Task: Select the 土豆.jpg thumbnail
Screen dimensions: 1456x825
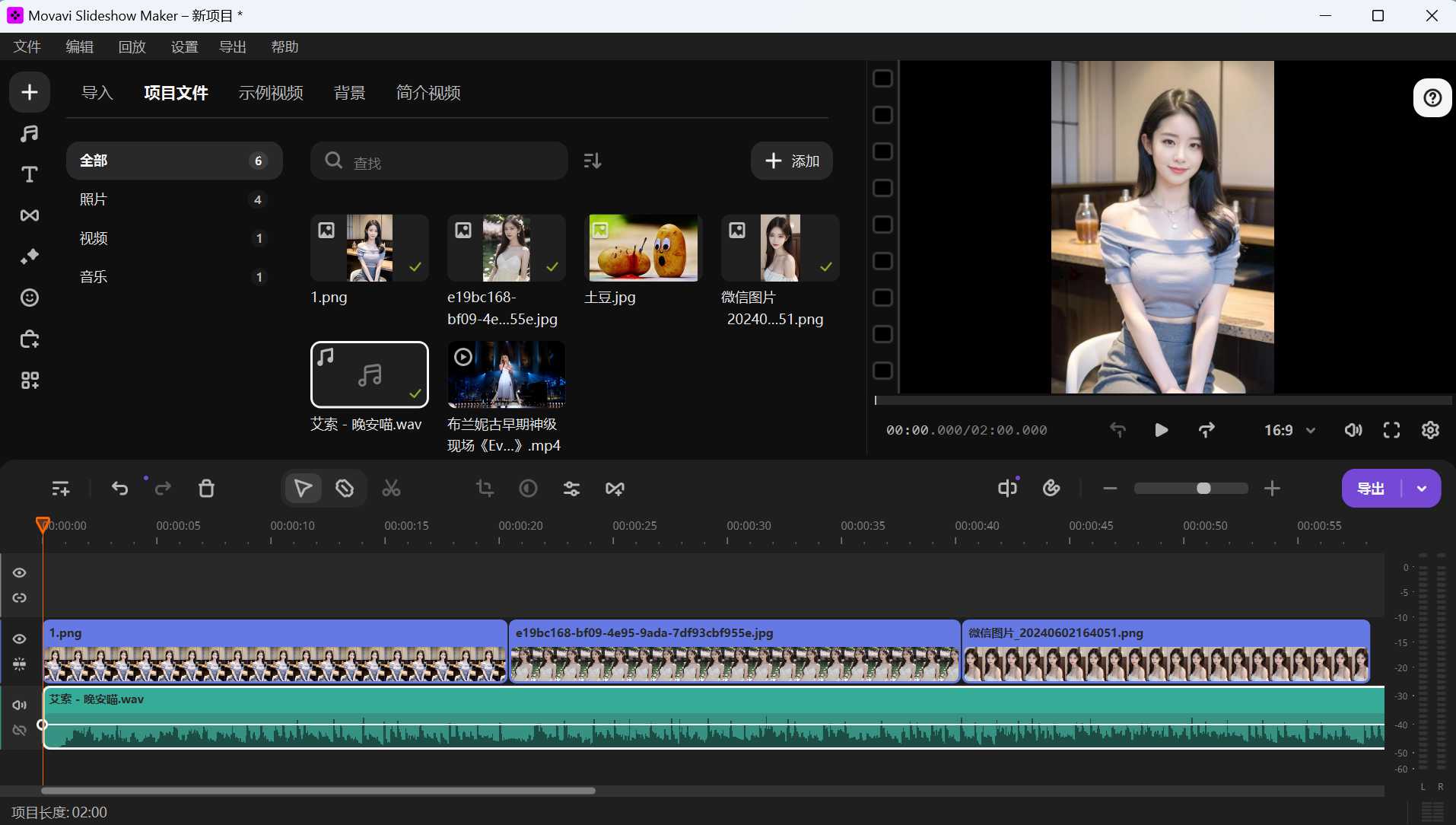Action: click(x=644, y=248)
